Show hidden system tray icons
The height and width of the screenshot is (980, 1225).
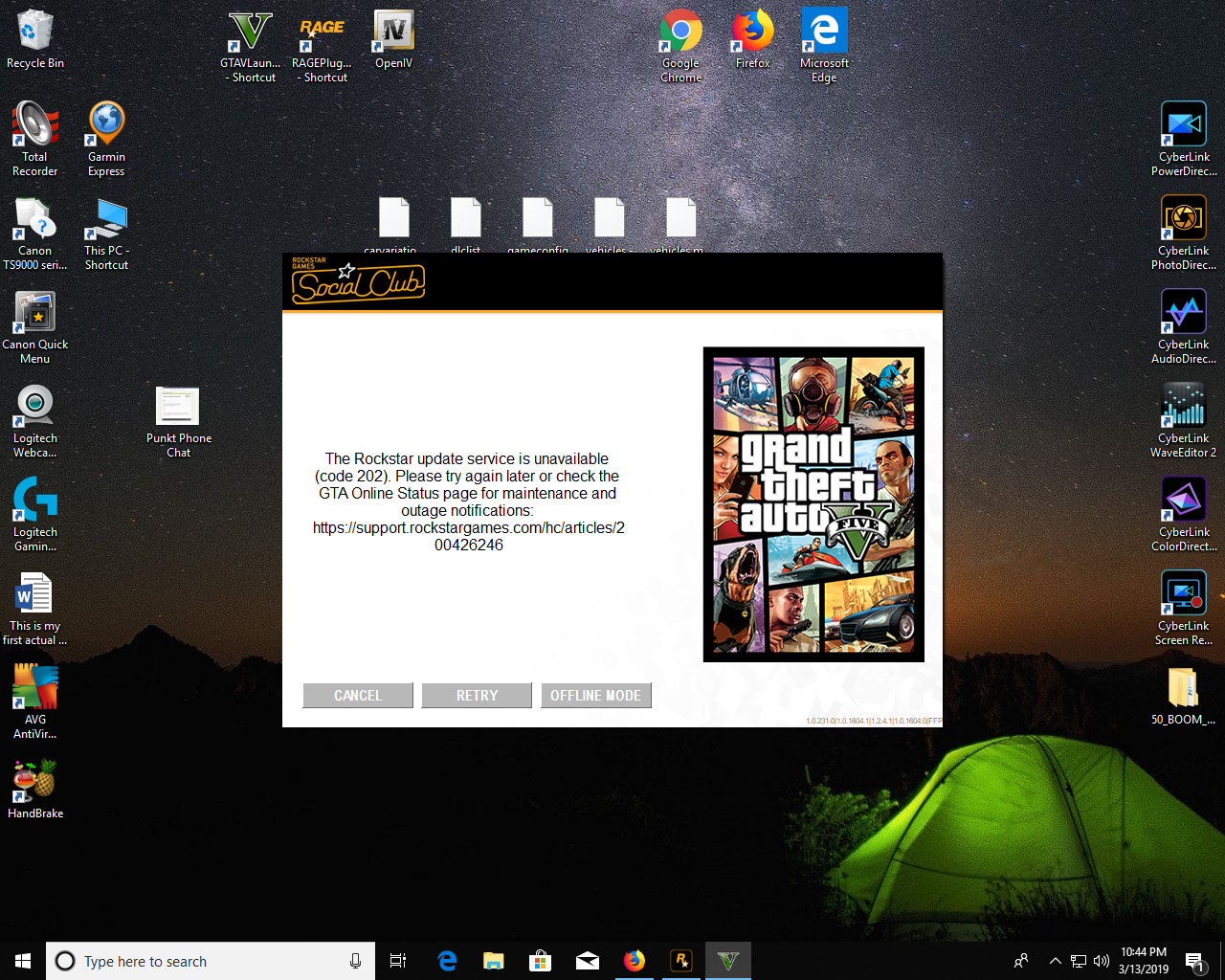(1055, 961)
